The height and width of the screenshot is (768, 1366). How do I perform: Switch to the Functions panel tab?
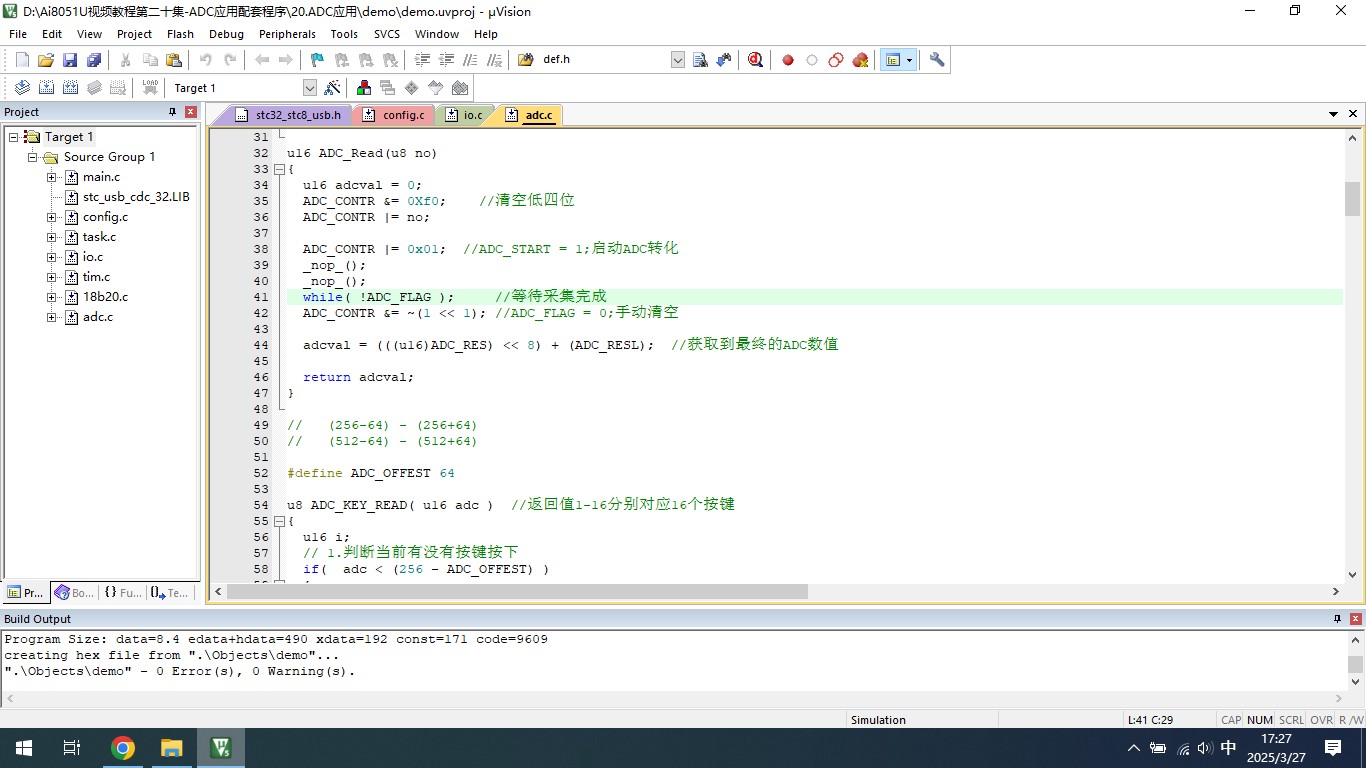pyautogui.click(x=123, y=593)
